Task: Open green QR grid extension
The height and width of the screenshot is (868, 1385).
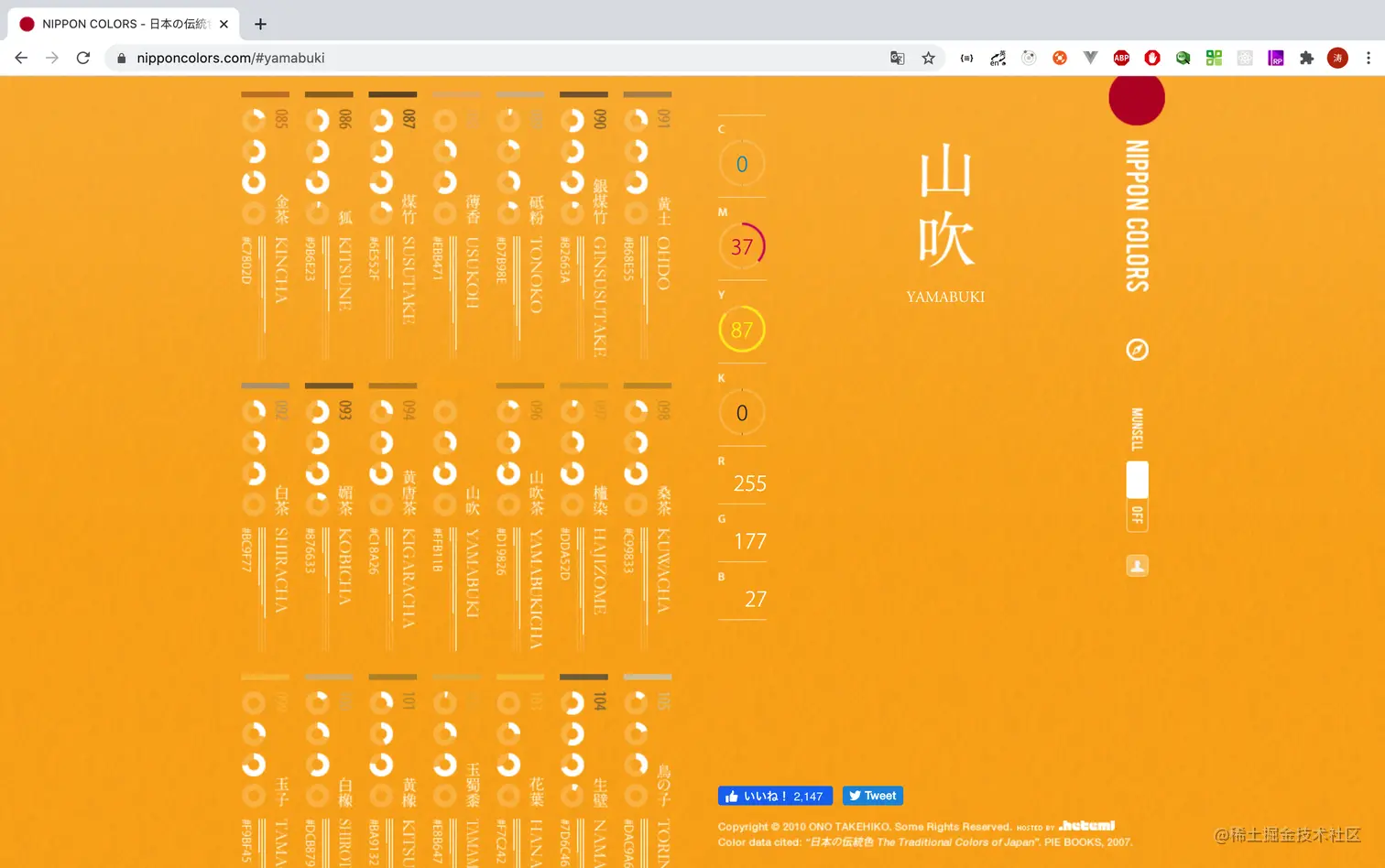Action: coord(1214,58)
